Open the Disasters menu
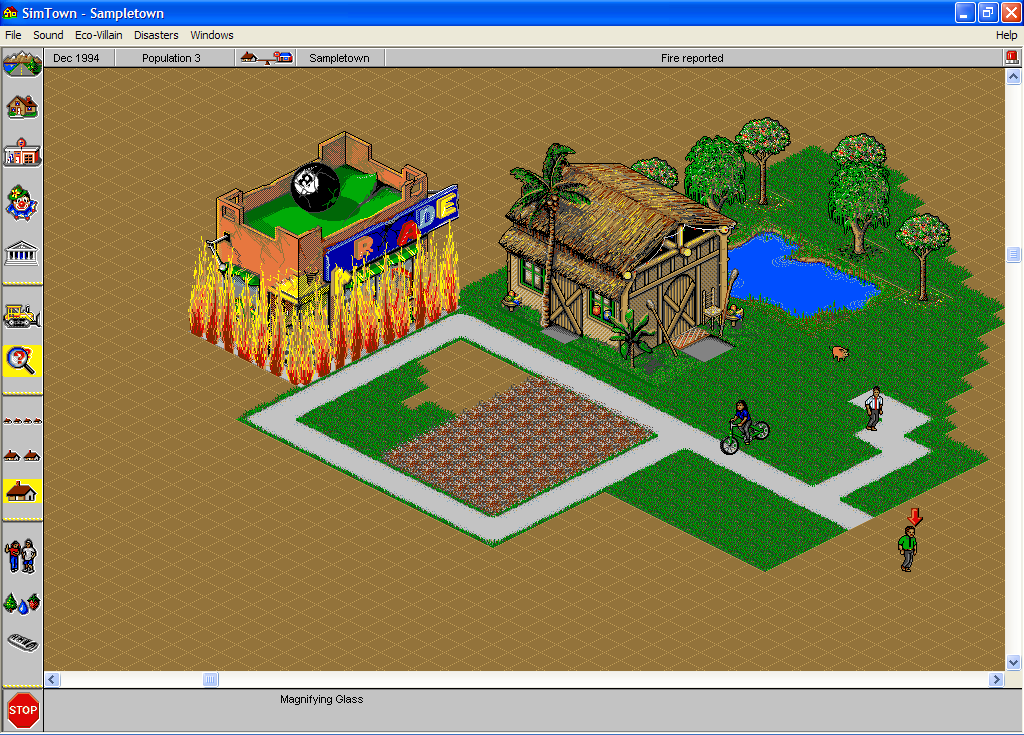Screen dimensions: 1024x735 [156, 34]
